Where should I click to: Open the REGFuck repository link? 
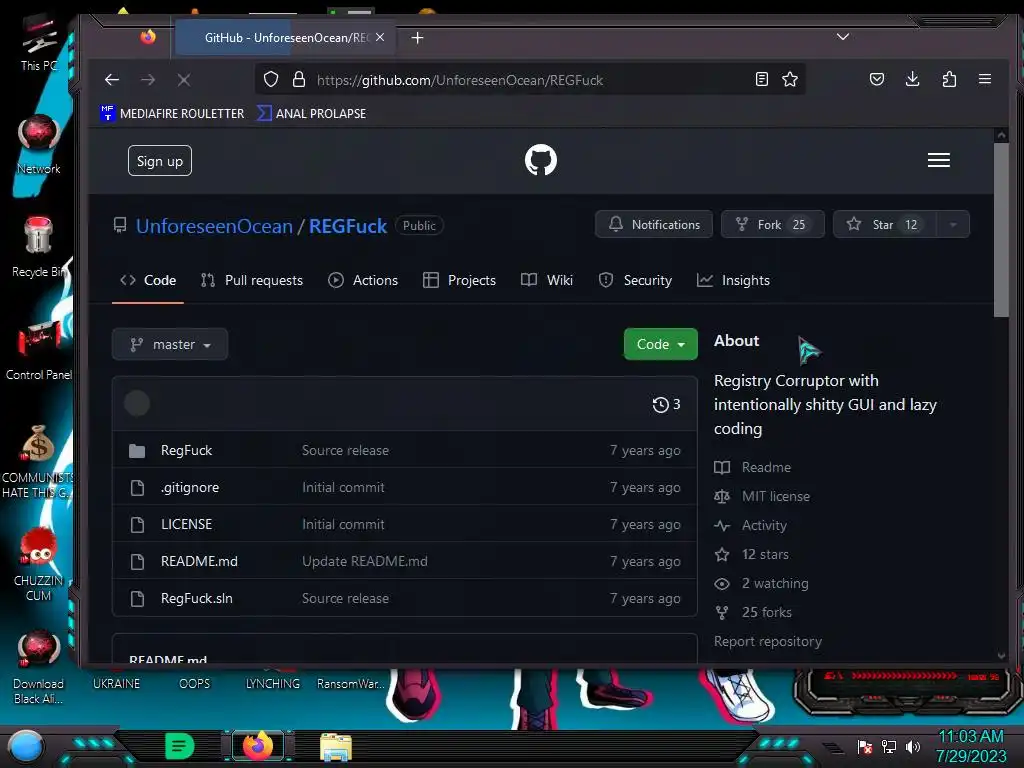coord(348,226)
